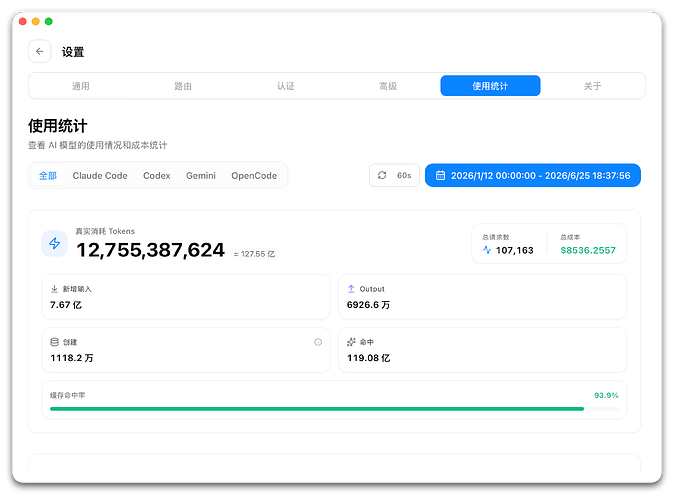
Task: Switch to the 路由 tab
Action: pos(183,86)
